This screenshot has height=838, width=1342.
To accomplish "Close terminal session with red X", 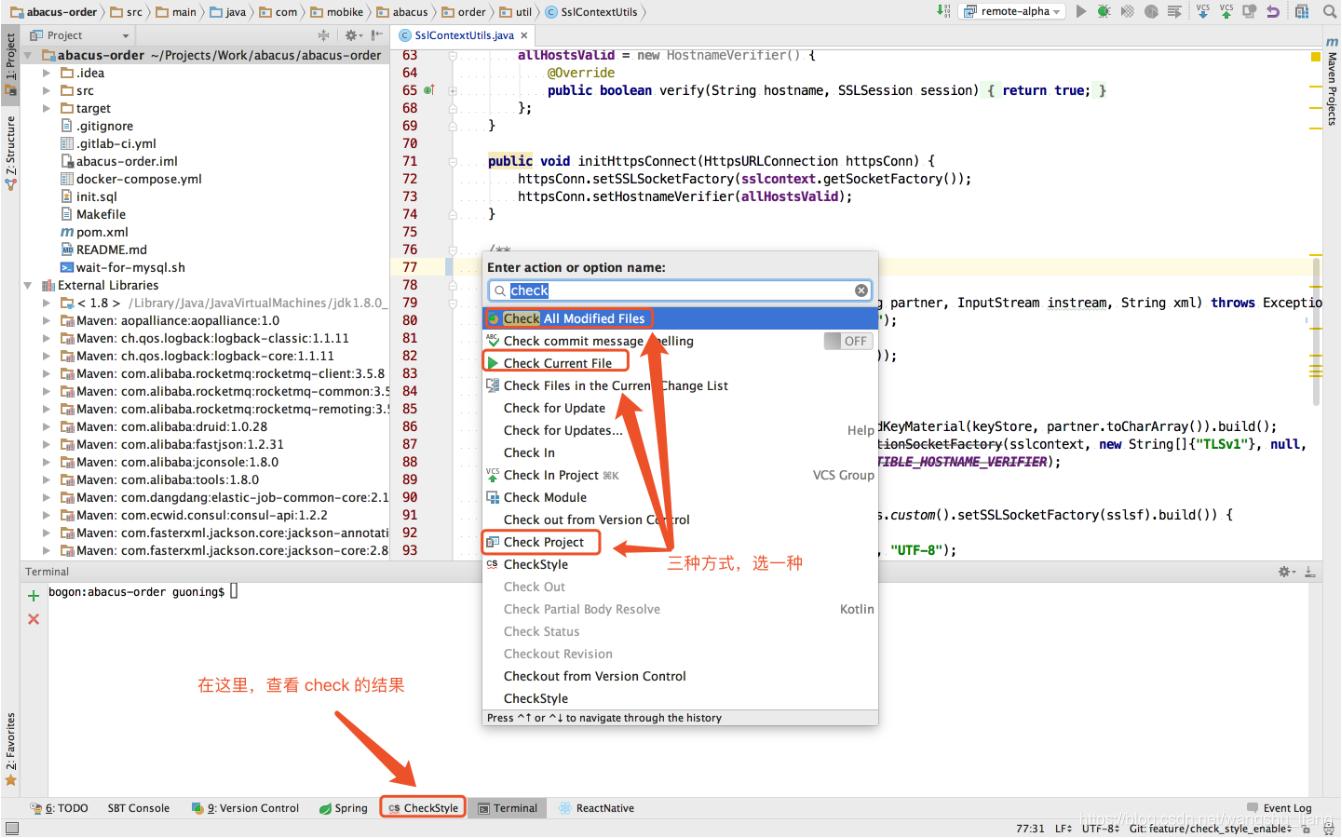I will 33,619.
